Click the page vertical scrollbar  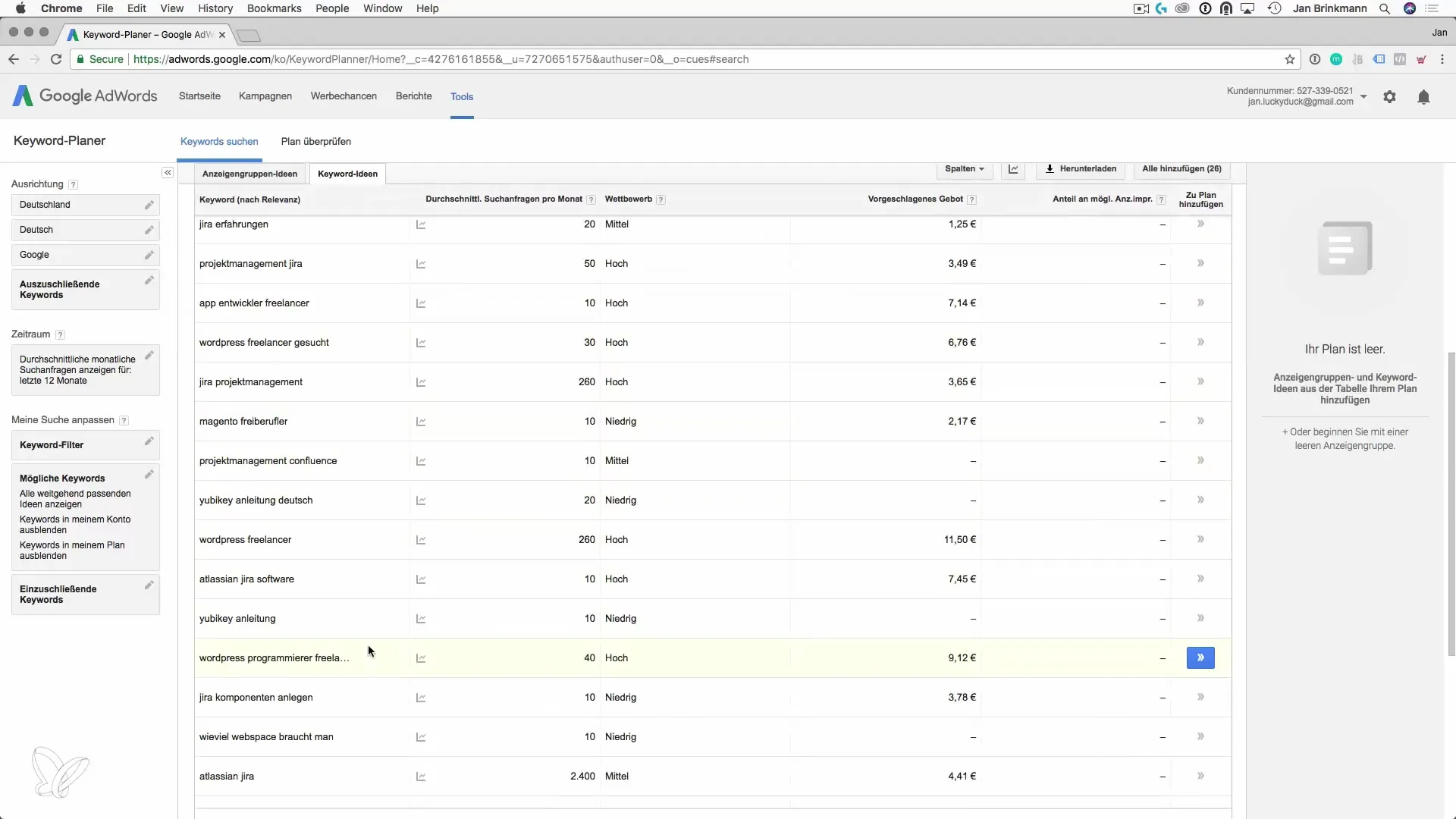[x=1451, y=504]
